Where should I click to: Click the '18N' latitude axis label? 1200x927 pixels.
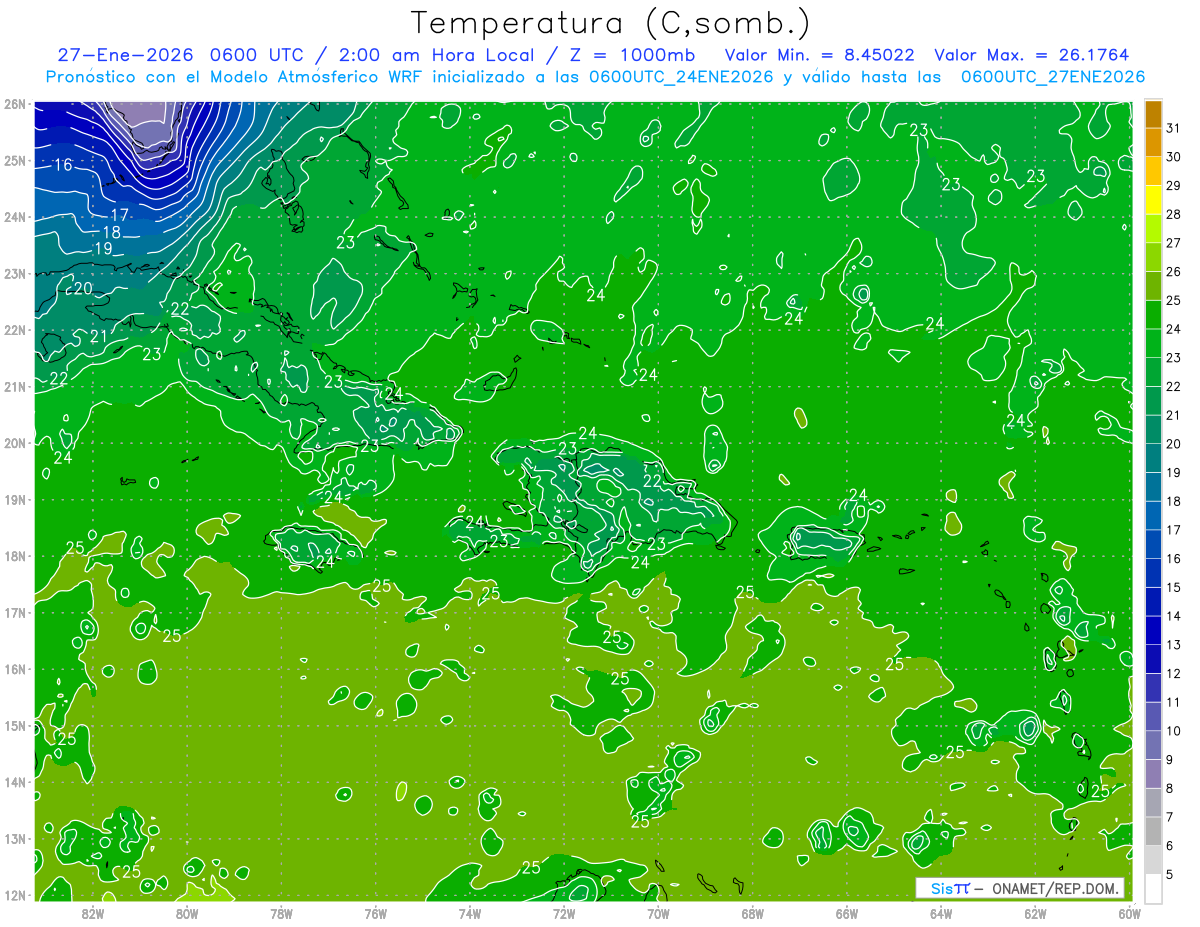14,556
